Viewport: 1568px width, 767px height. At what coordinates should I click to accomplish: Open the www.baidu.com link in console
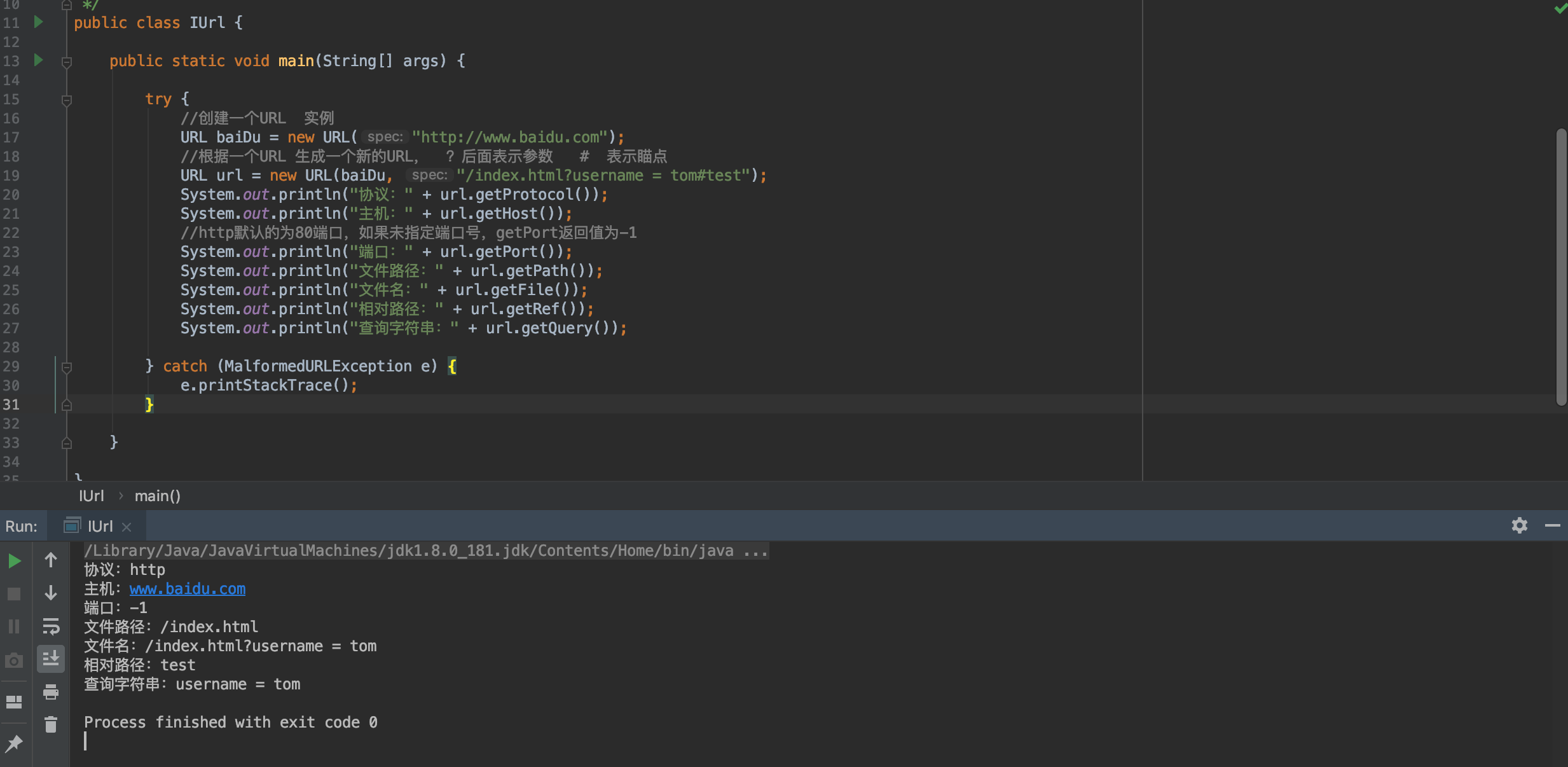pos(187,589)
